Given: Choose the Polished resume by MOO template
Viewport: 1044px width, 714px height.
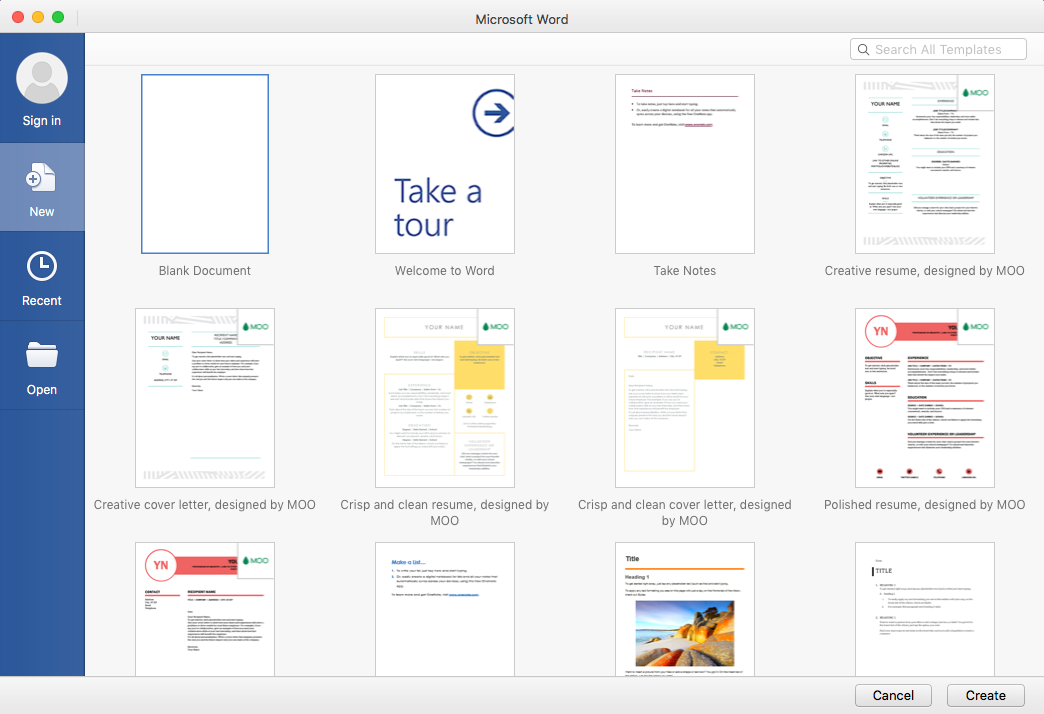Looking at the screenshot, I should tap(924, 397).
